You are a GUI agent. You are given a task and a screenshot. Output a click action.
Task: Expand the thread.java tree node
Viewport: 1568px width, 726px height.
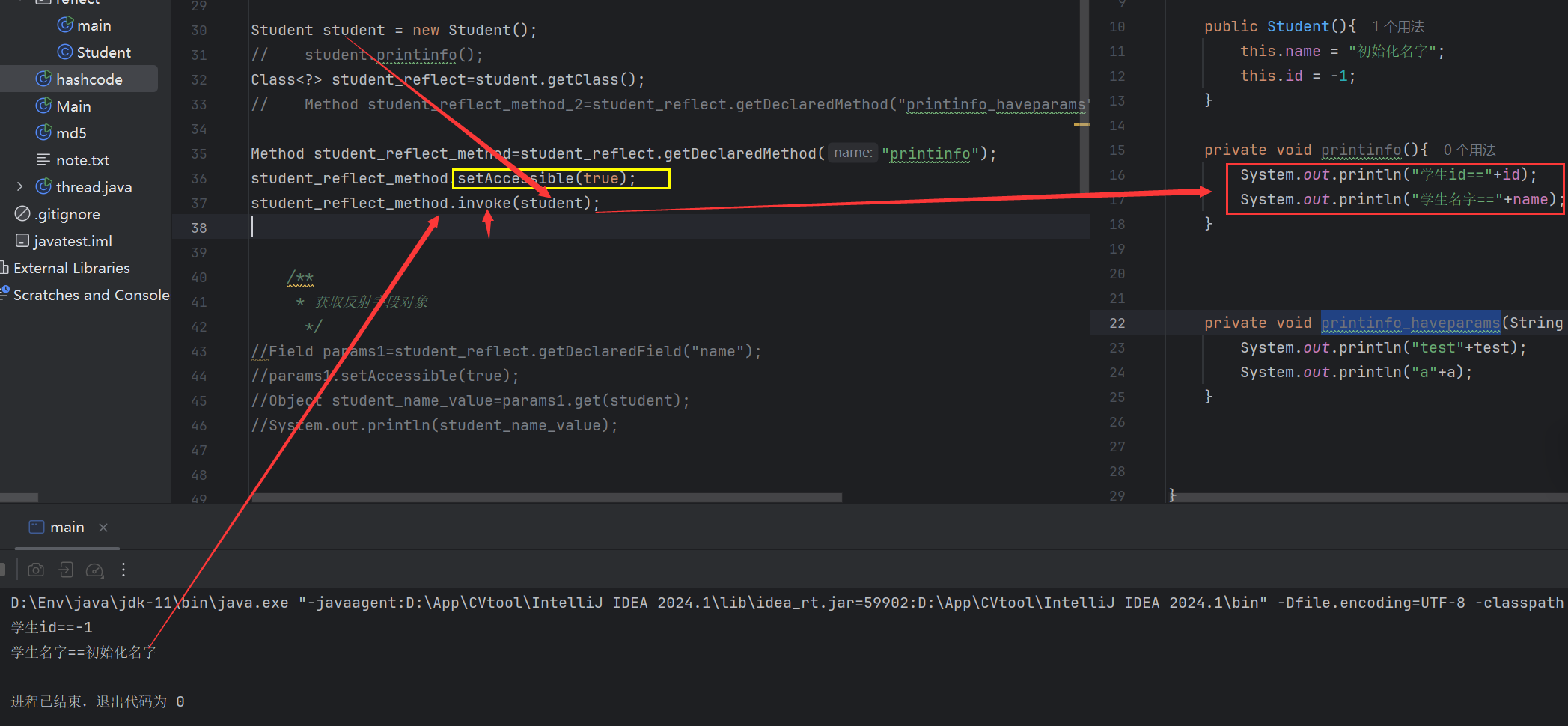coord(20,187)
